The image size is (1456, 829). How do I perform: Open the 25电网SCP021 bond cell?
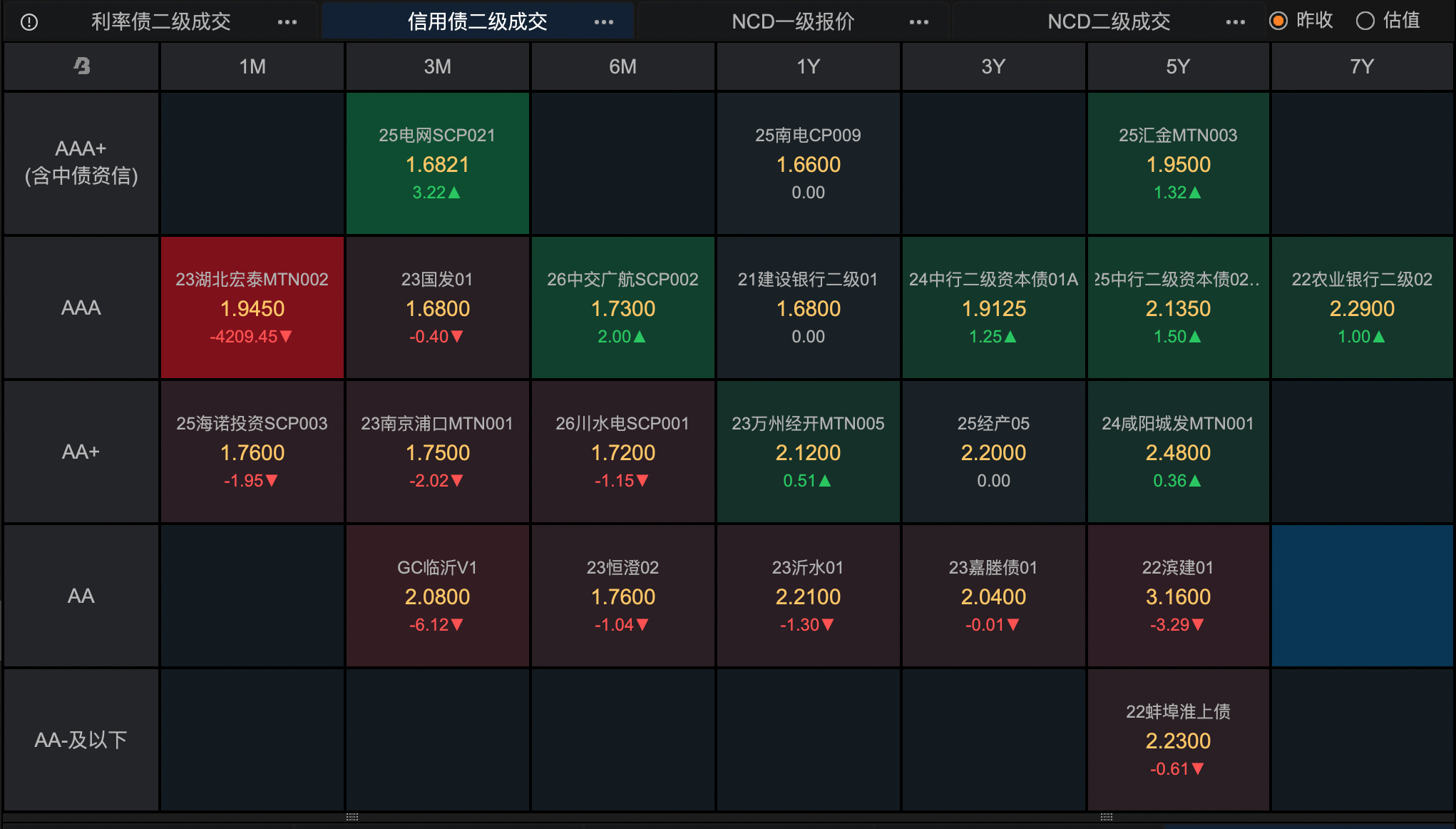[437, 163]
